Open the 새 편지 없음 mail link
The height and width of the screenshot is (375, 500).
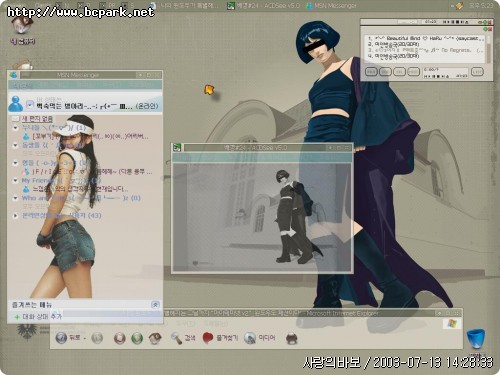(x=37, y=119)
